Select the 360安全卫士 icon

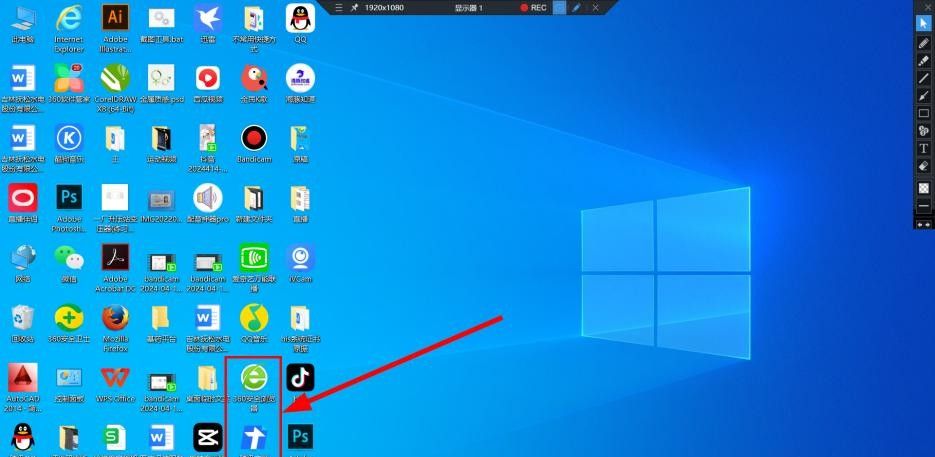[x=69, y=323]
